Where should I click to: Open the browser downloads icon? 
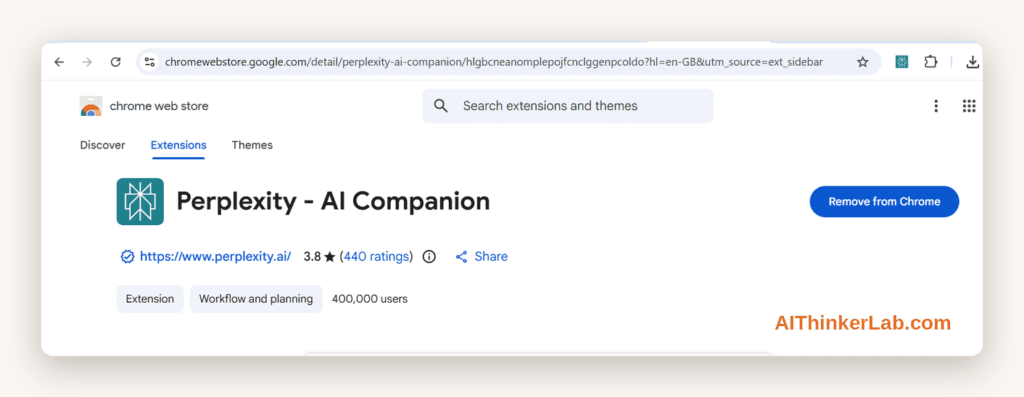coord(972,62)
